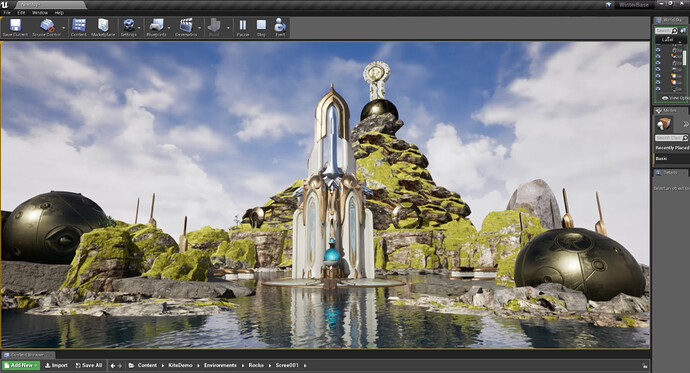The height and width of the screenshot is (373, 690).
Task: Expand the Blueprints dropdown arrow
Action: (169, 28)
